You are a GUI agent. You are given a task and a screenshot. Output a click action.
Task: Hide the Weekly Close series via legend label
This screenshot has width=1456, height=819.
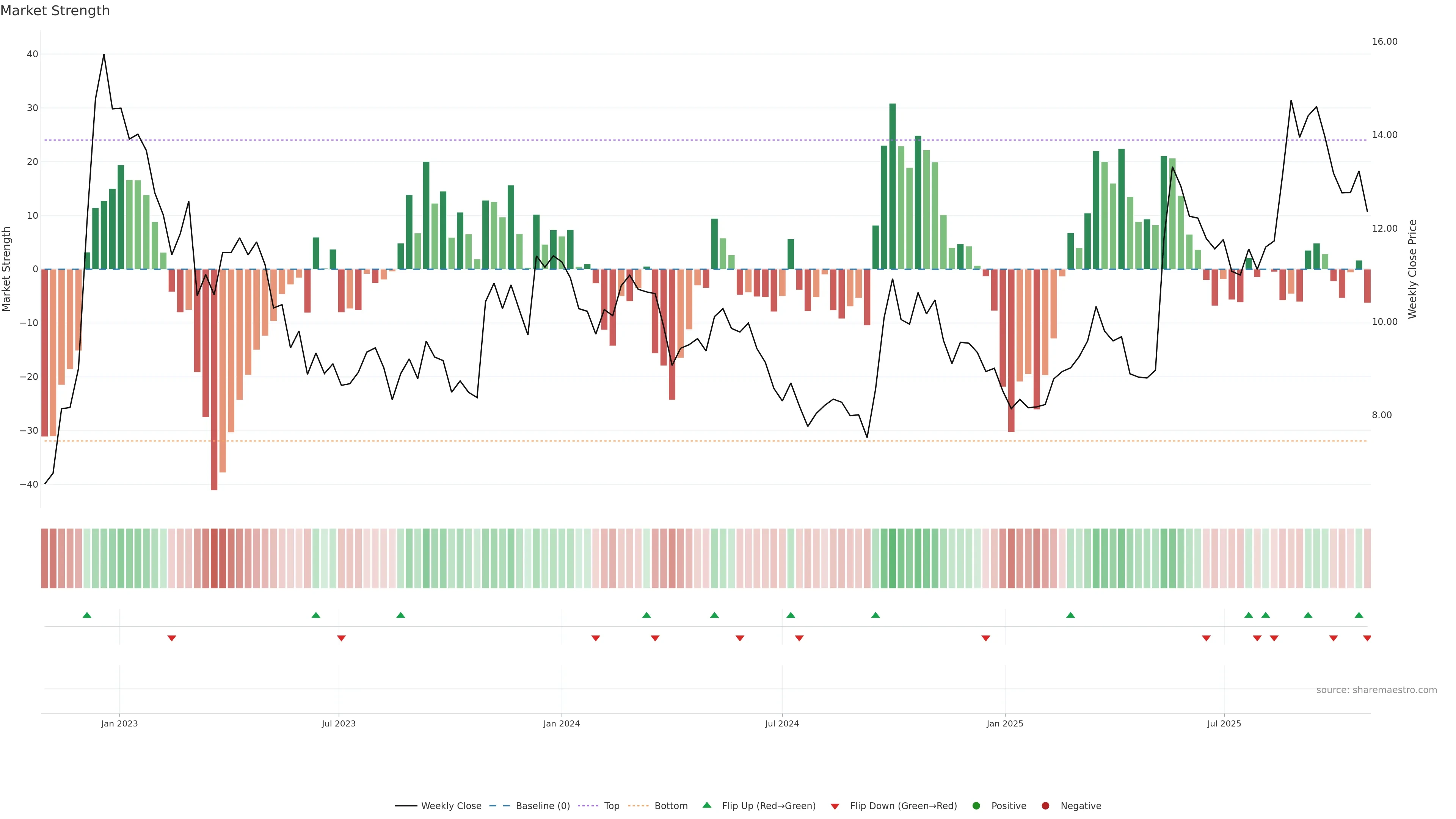coord(451,805)
